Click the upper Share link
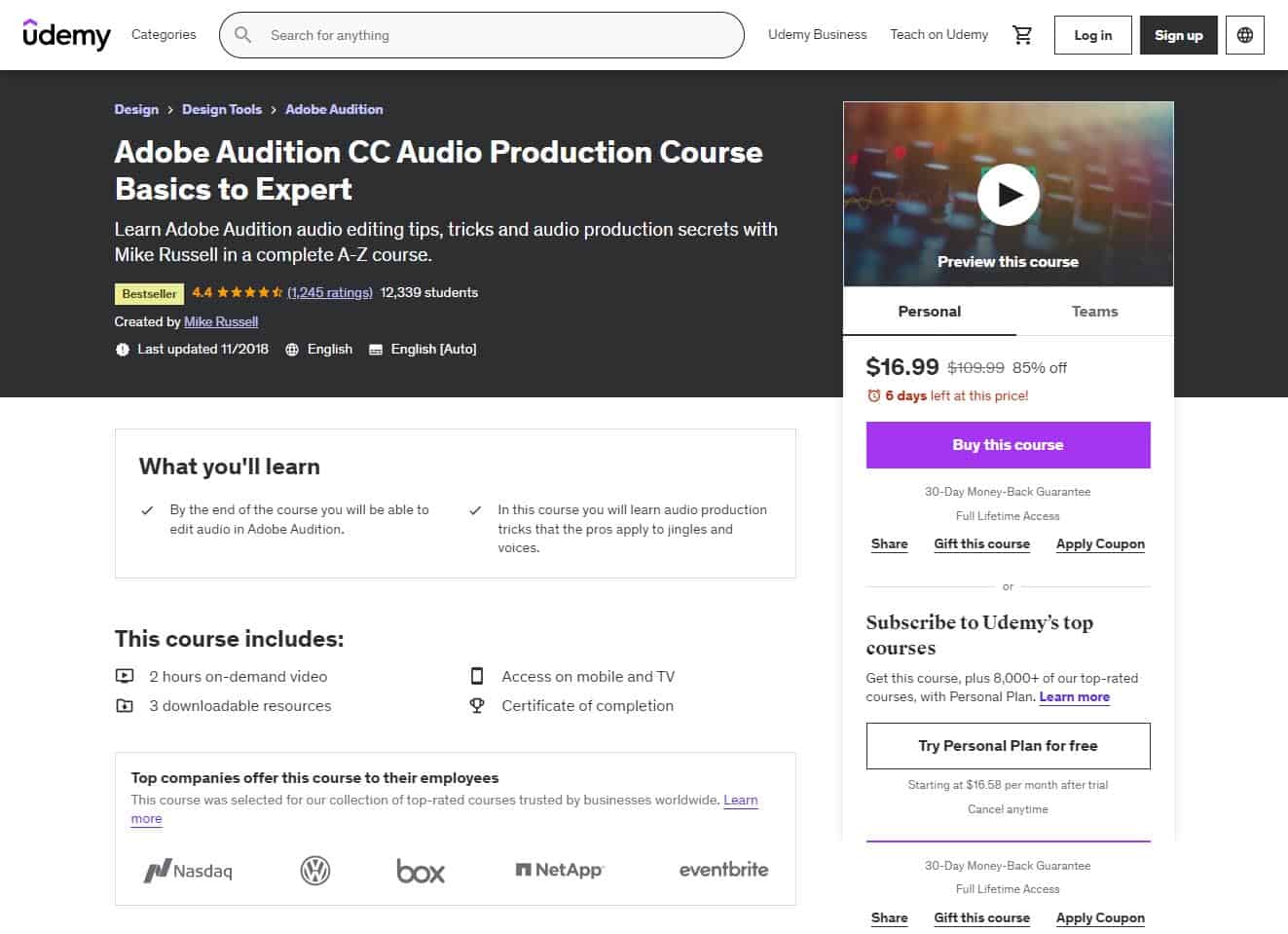This screenshot has width=1288, height=934. click(890, 544)
